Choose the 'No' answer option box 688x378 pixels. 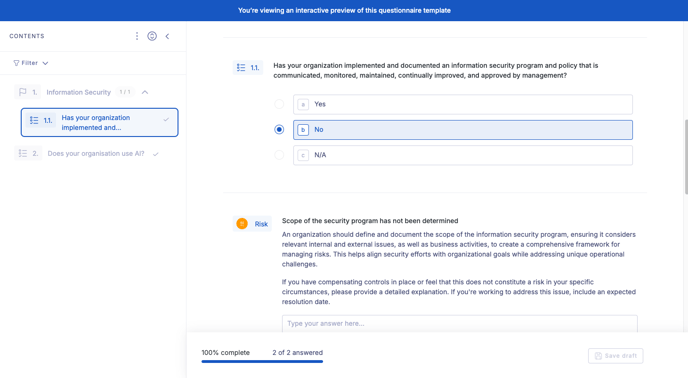coord(463,130)
